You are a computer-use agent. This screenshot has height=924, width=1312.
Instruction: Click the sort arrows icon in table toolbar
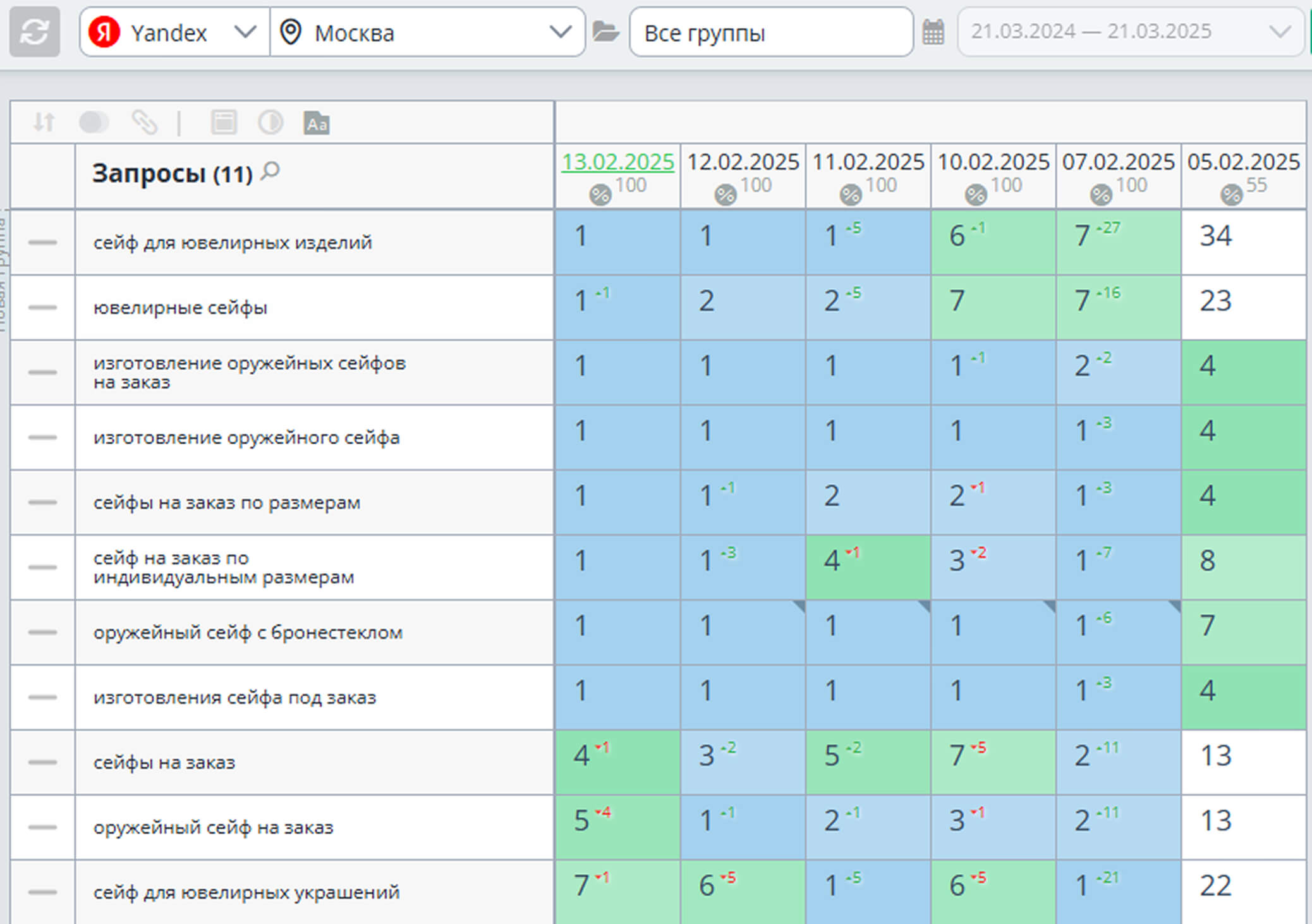pos(44,122)
